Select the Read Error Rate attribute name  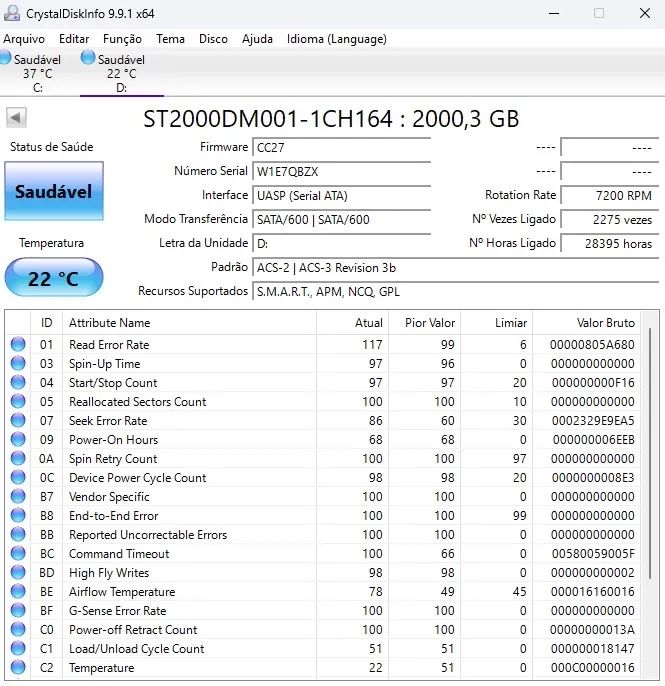coord(109,345)
